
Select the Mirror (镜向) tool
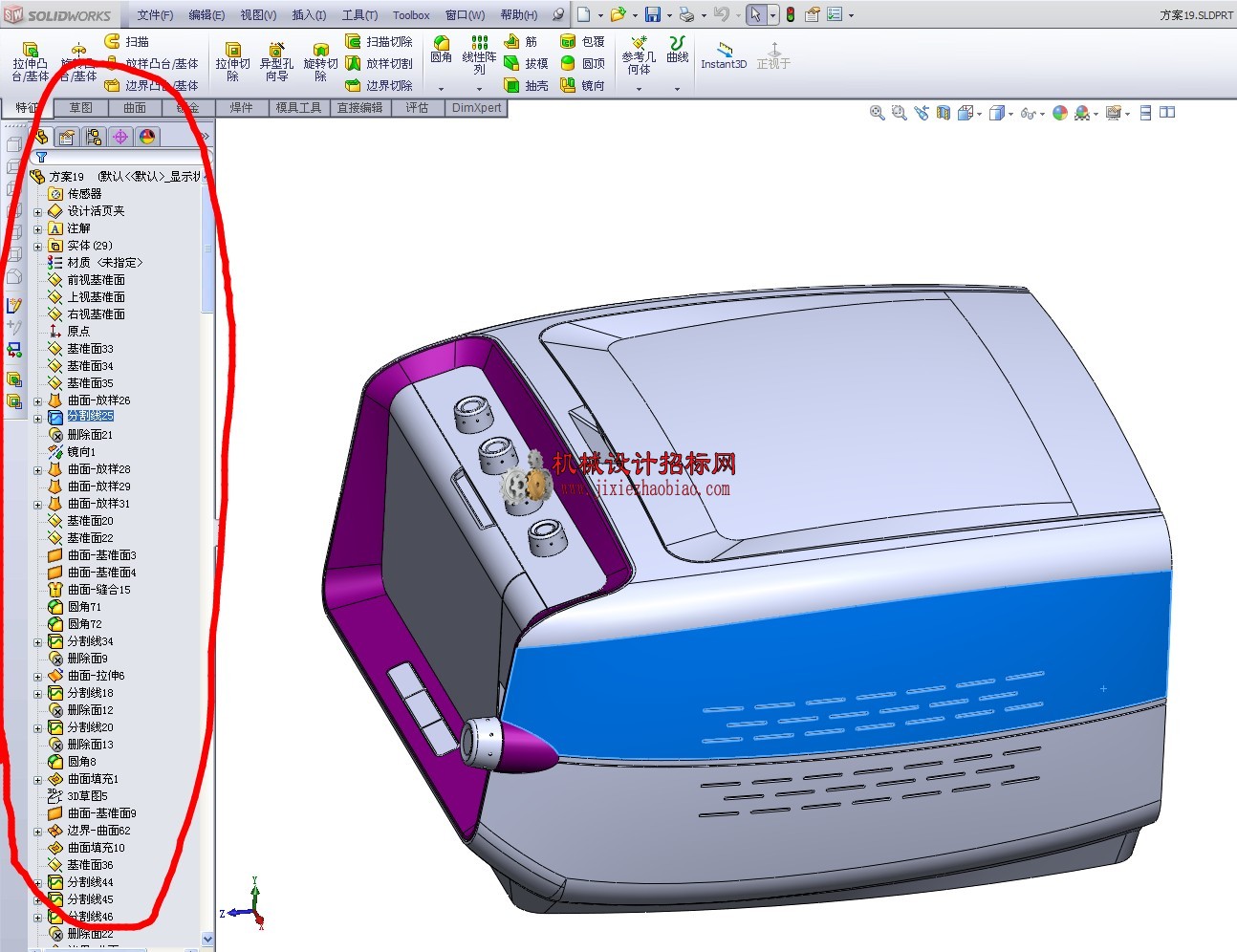click(582, 85)
